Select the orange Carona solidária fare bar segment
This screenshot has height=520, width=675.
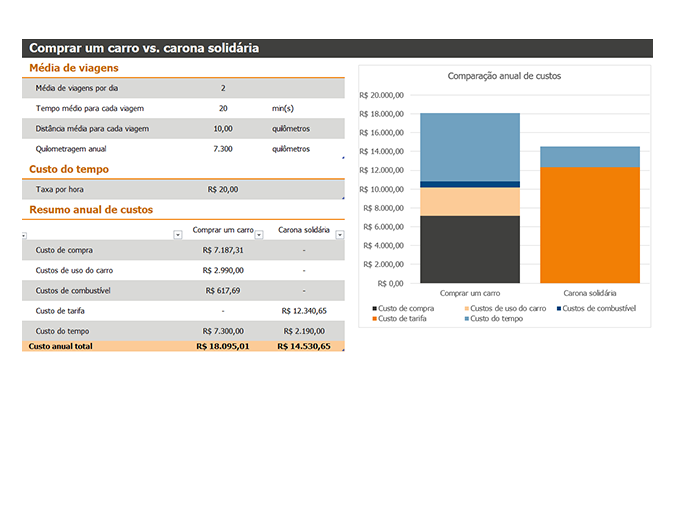(x=590, y=225)
